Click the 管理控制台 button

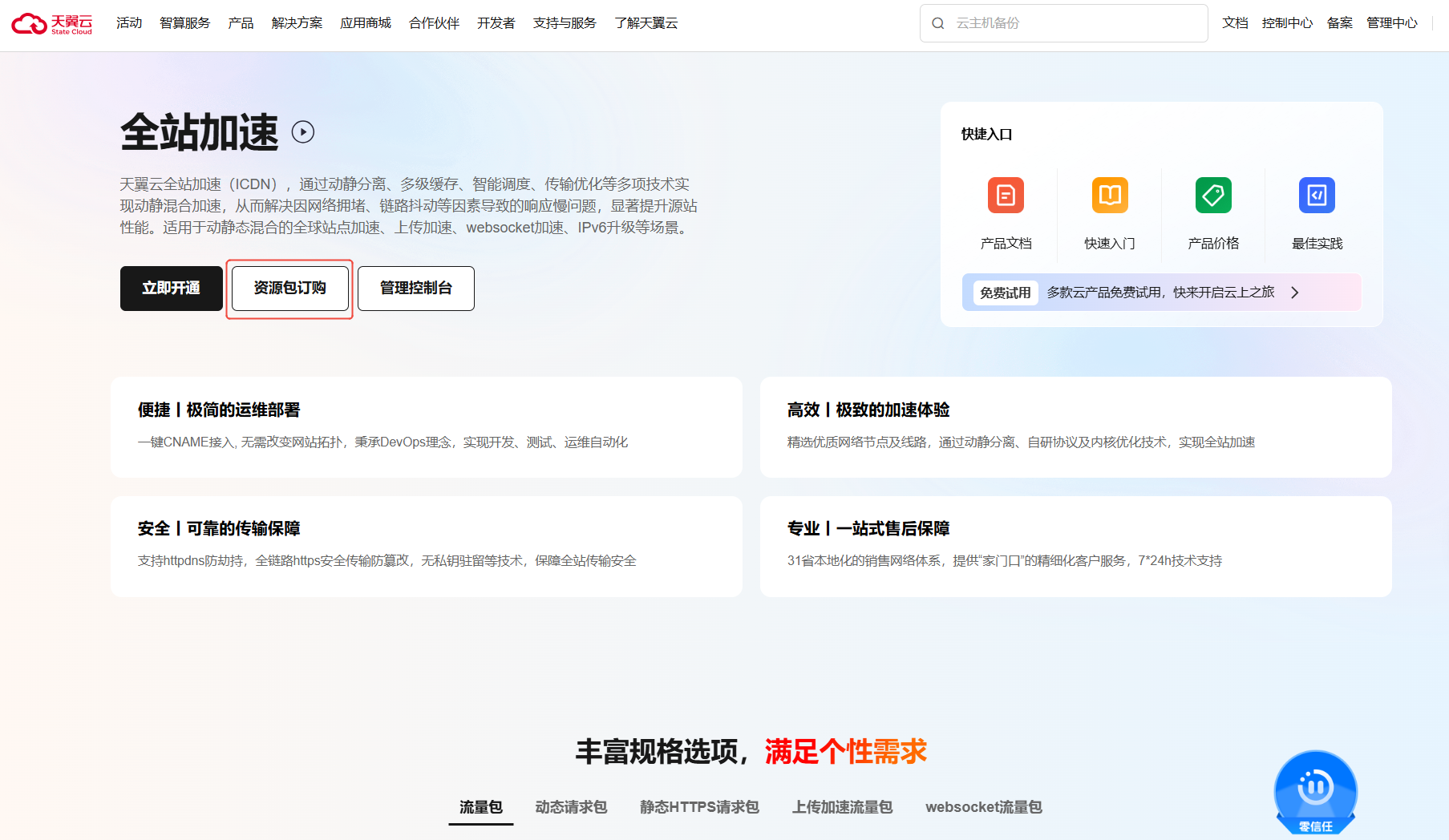[x=416, y=289]
